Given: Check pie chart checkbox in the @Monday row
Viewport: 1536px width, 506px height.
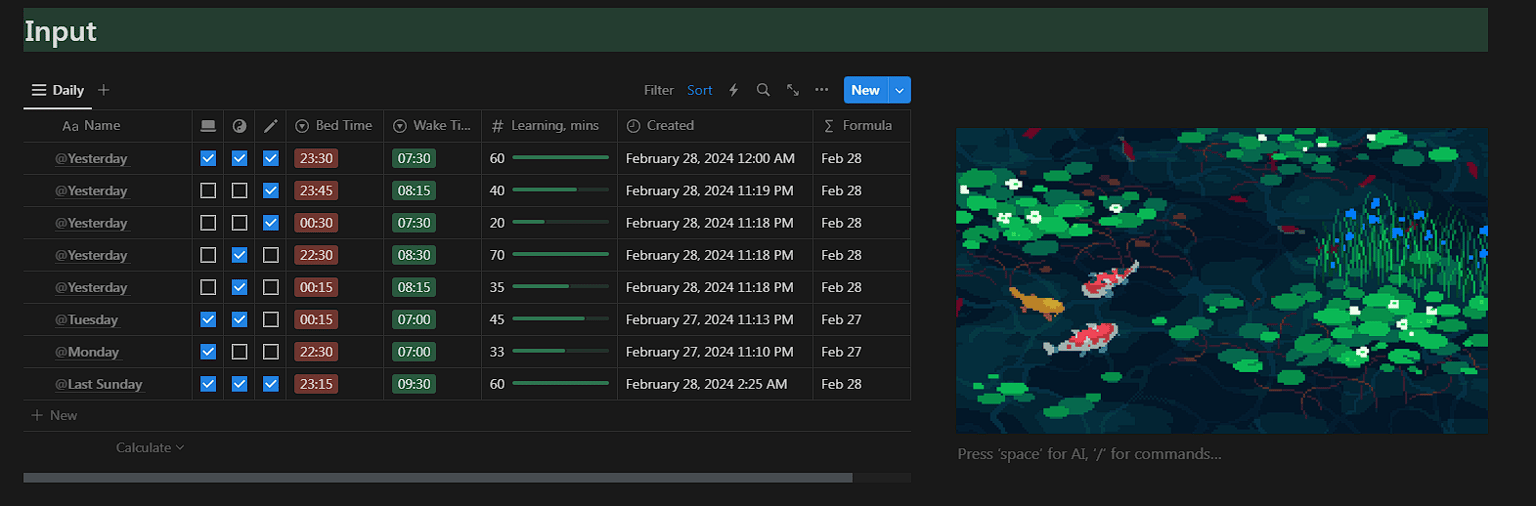Looking at the screenshot, I should (239, 352).
